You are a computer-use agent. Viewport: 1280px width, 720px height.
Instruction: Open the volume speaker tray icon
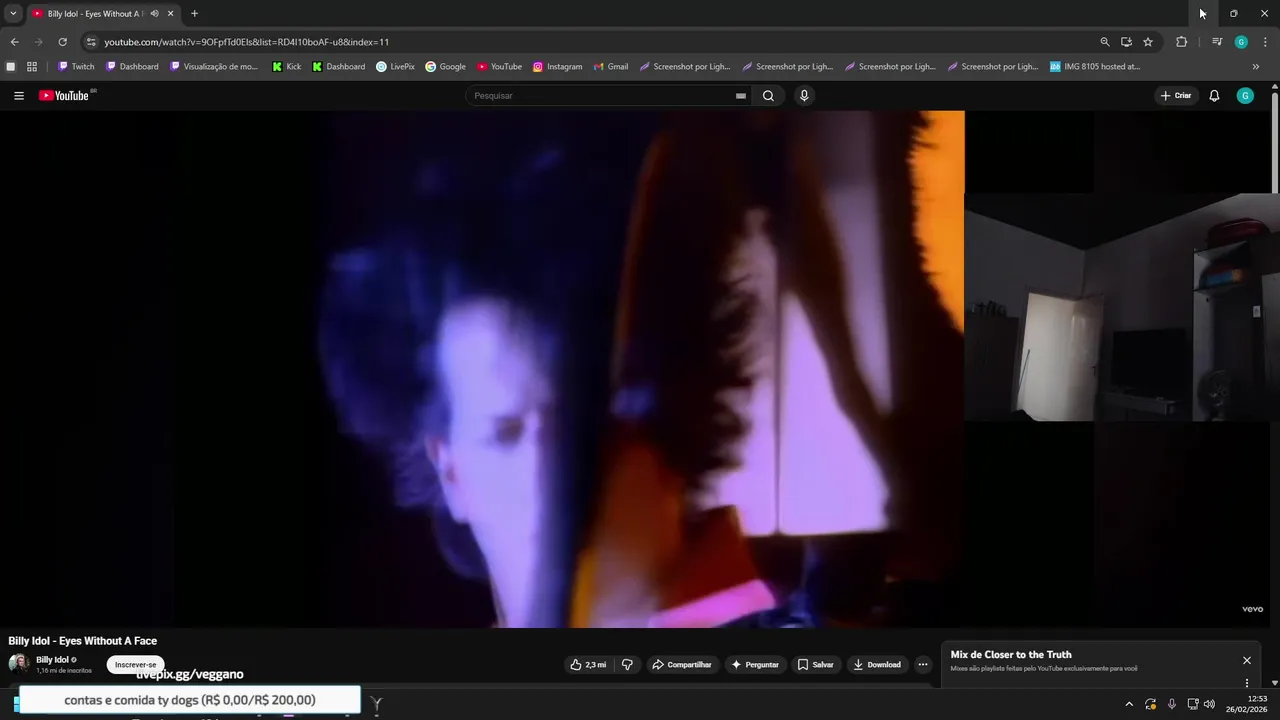pyautogui.click(x=1209, y=704)
